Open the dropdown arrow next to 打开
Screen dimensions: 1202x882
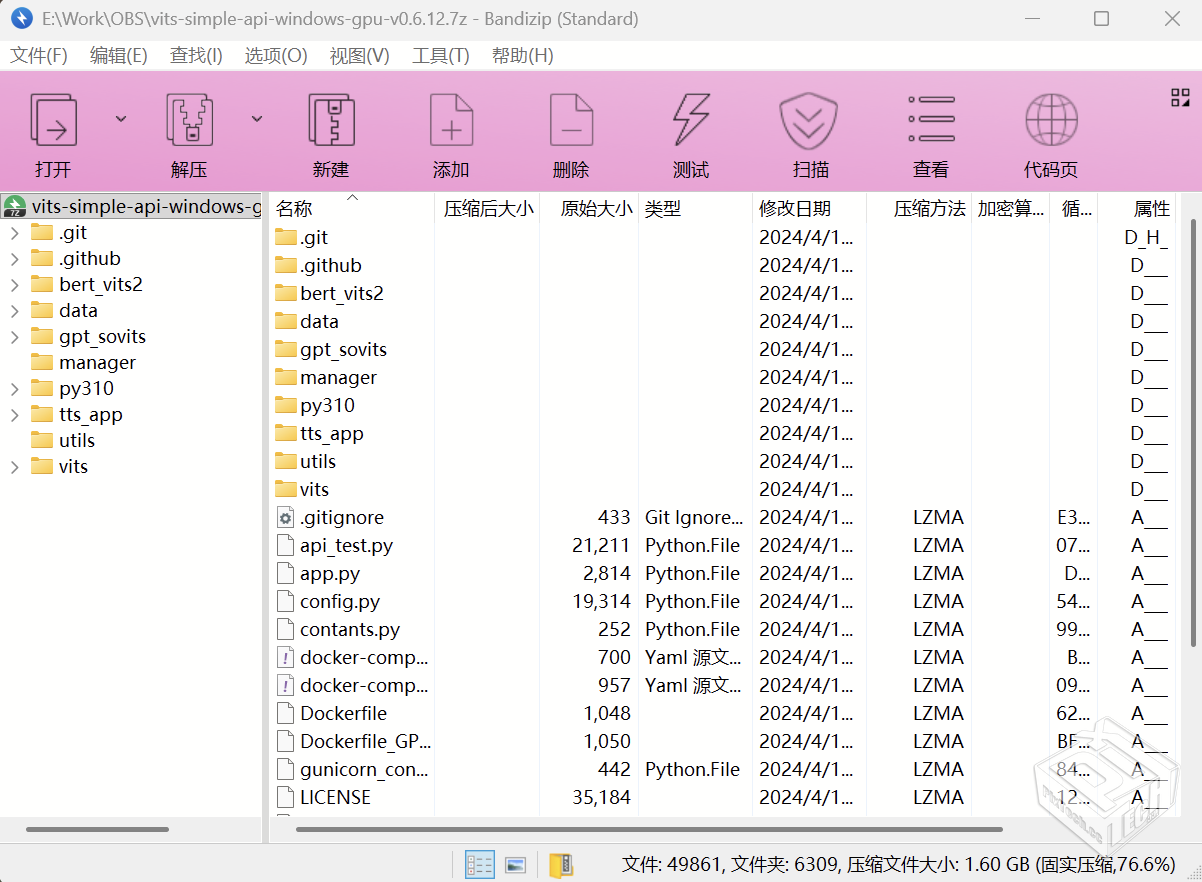click(x=121, y=118)
